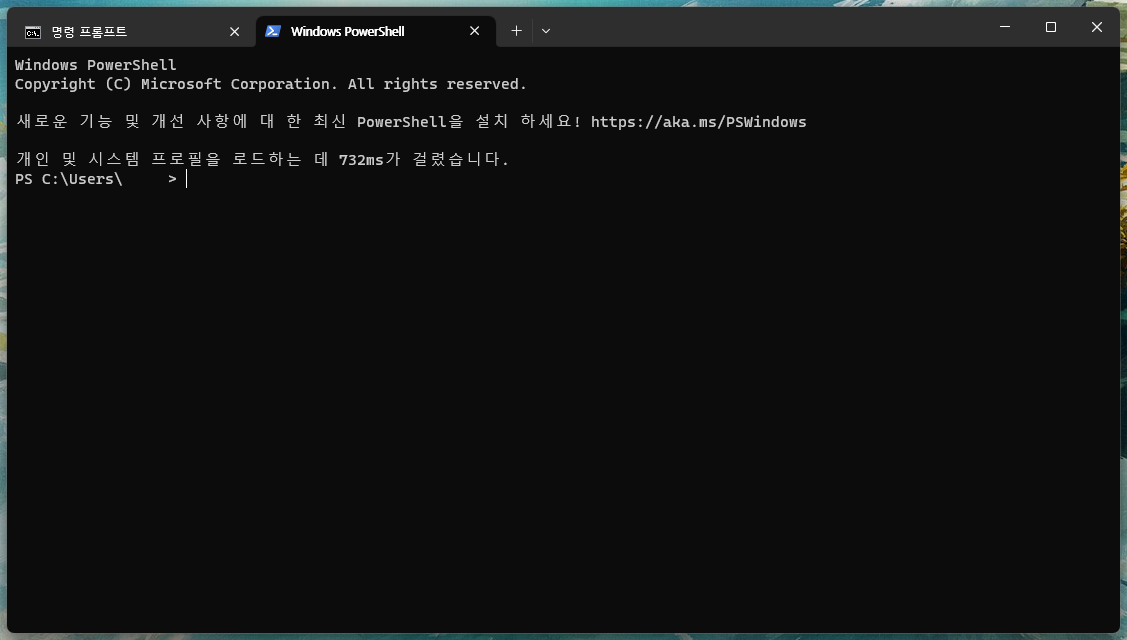Minimize the terminal window
This screenshot has width=1127, height=640.
(x=1005, y=27)
